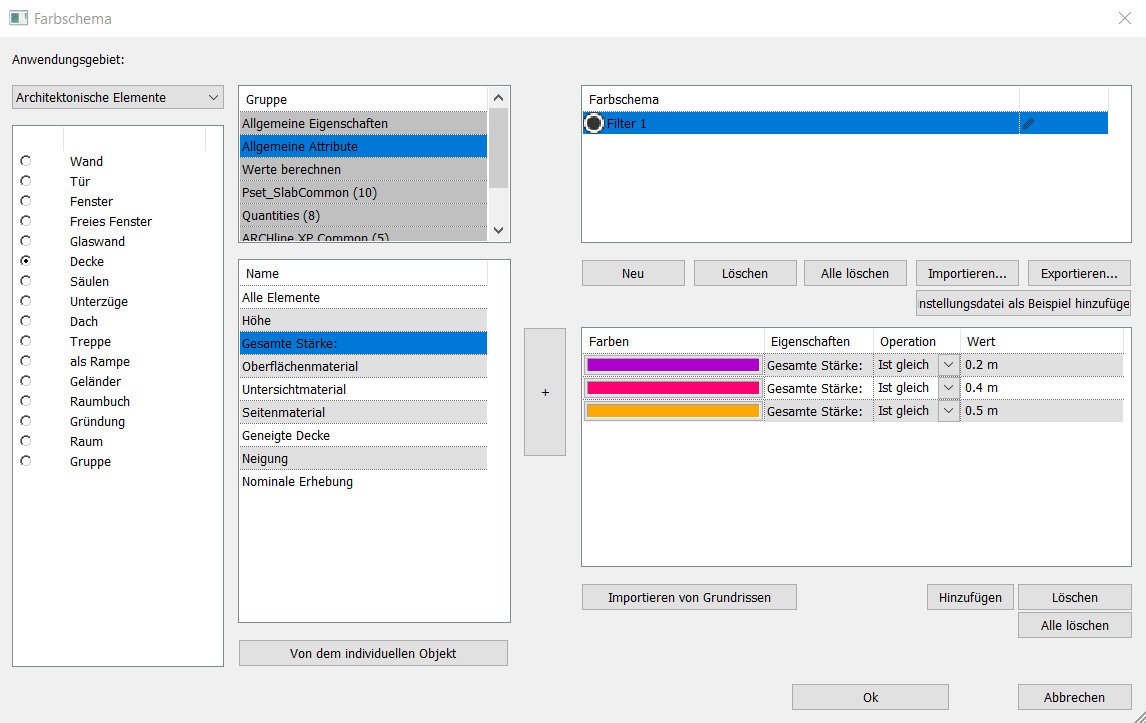This screenshot has height=723, width=1146.
Task: Open the Architektonische Elemente dropdown
Action: (x=118, y=97)
